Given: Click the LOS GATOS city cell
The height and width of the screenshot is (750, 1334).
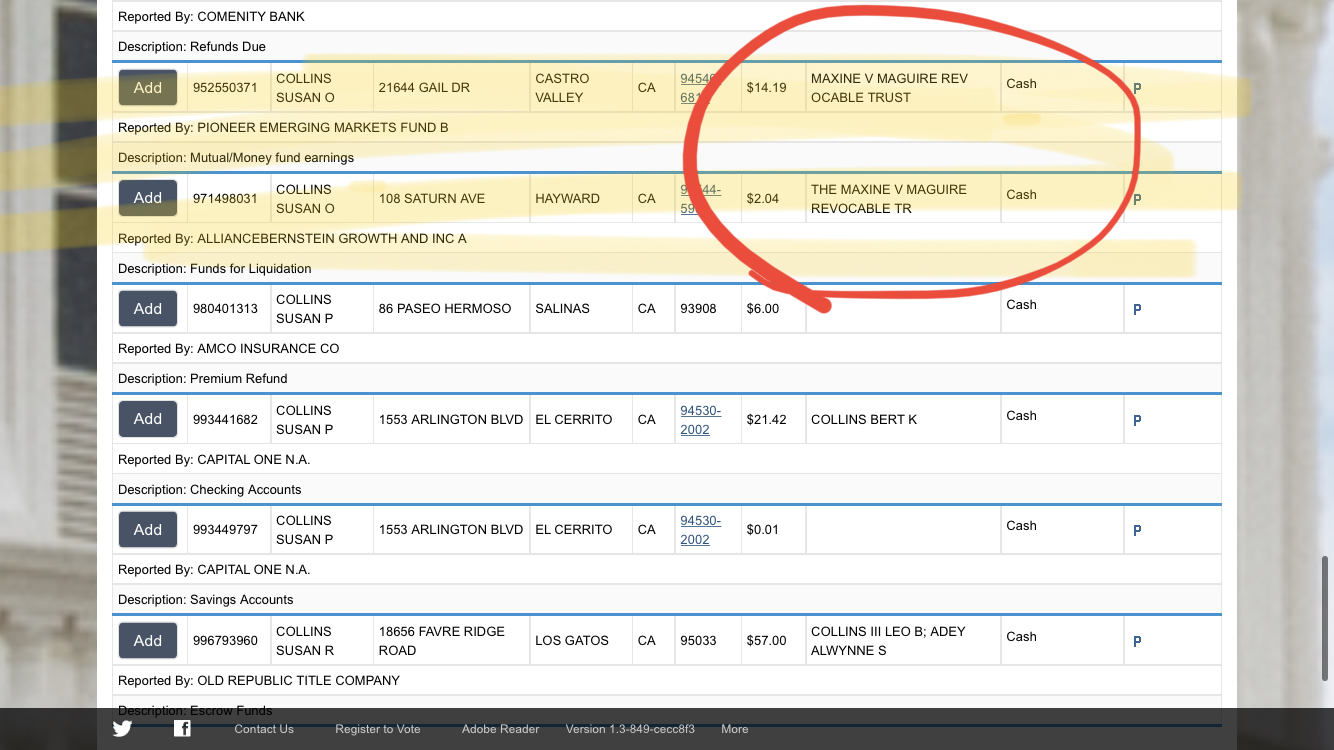Looking at the screenshot, I should (x=582, y=641).
